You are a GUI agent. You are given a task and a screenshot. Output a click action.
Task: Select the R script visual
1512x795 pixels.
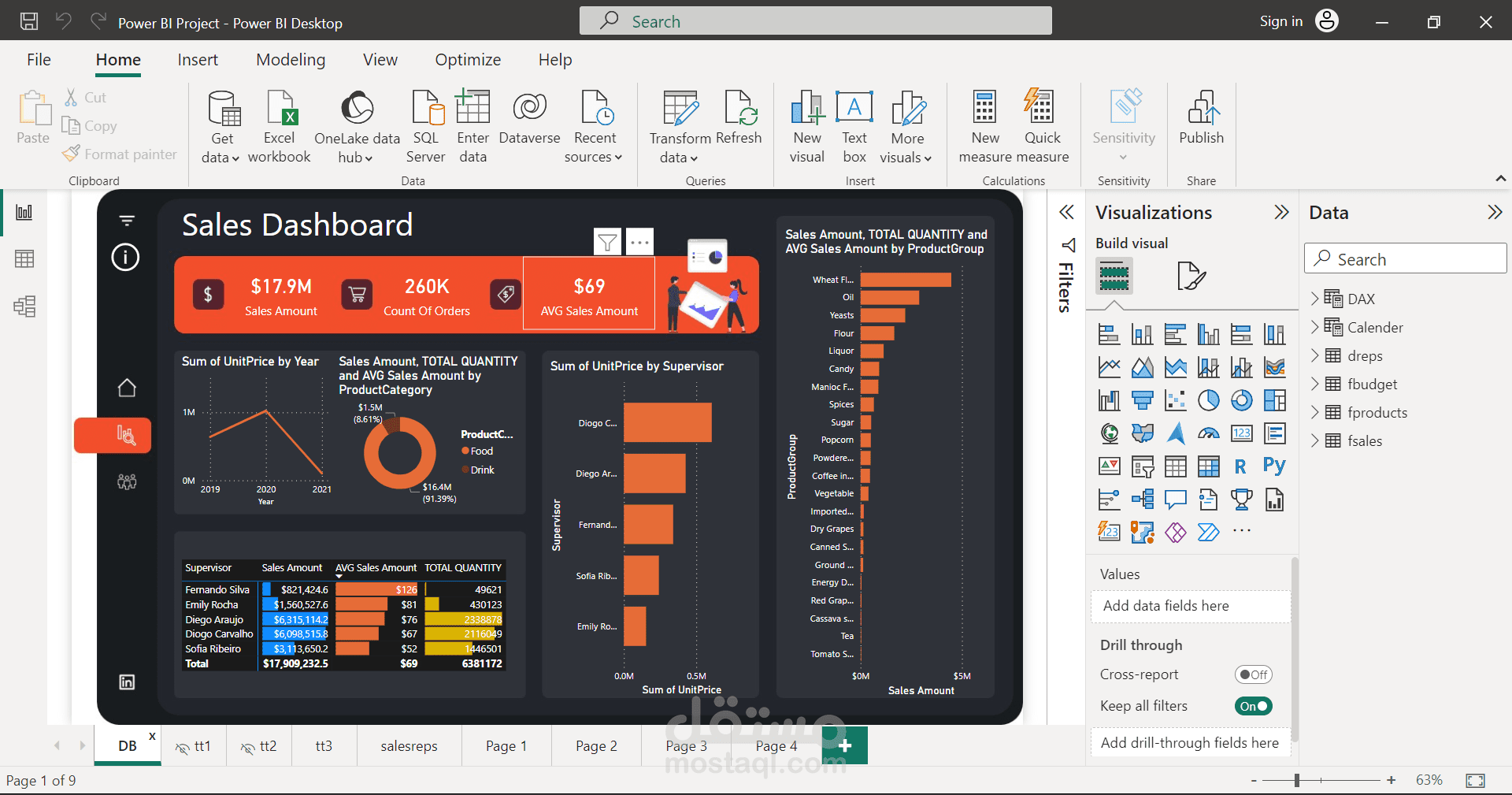click(1242, 466)
